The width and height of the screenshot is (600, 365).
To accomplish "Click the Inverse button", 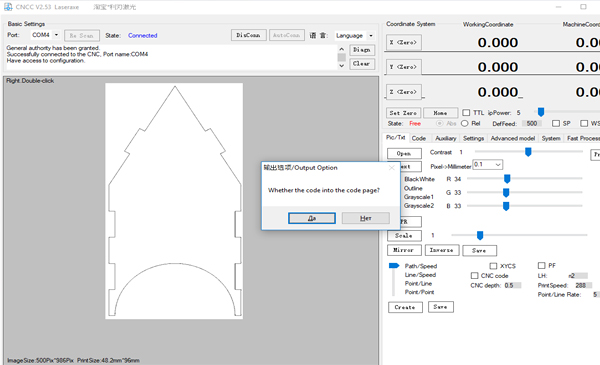I will point(442,250).
